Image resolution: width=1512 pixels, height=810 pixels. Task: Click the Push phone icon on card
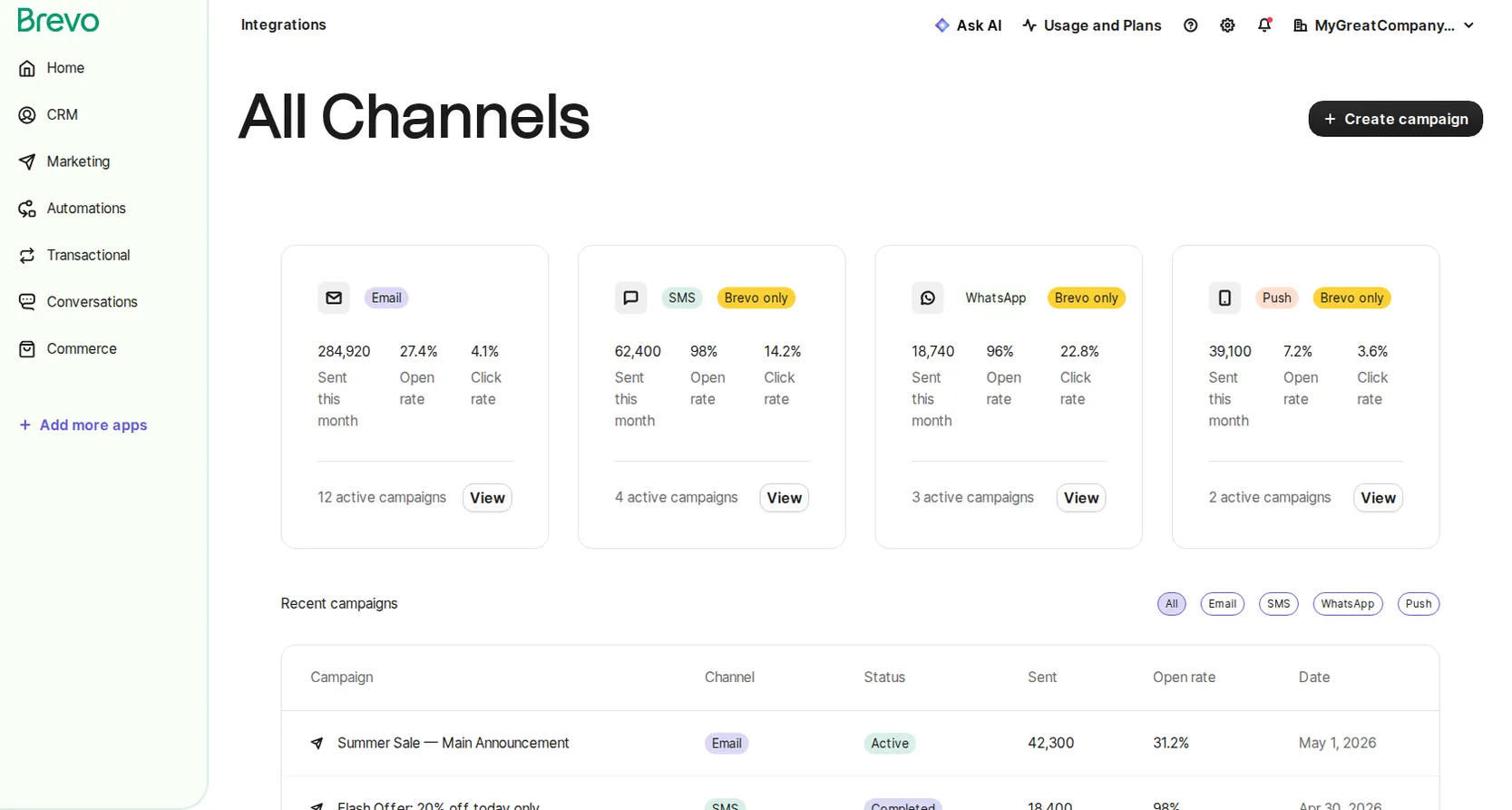click(x=1224, y=298)
